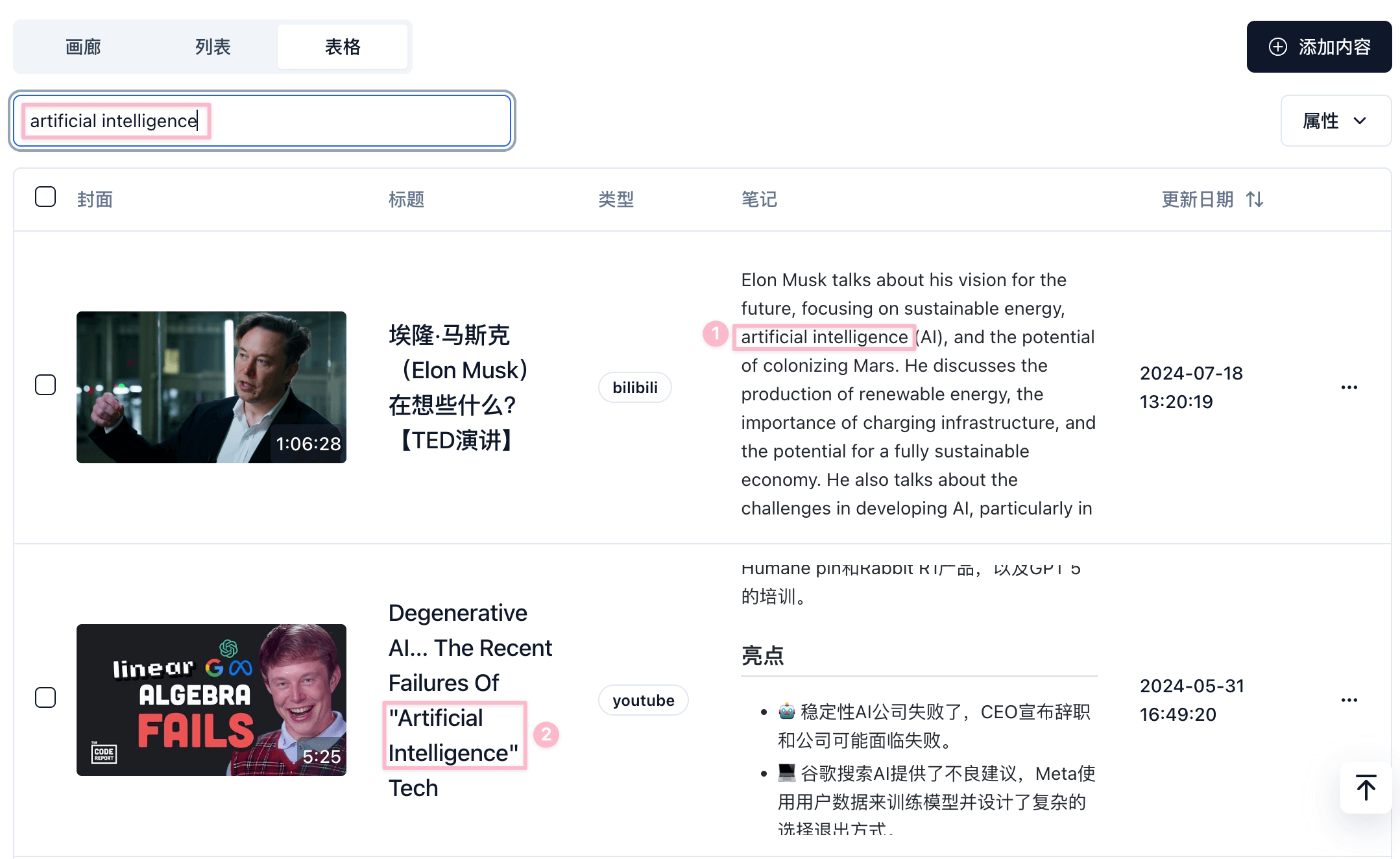
Task: Click the Elon Musk video thumbnail
Action: point(211,387)
